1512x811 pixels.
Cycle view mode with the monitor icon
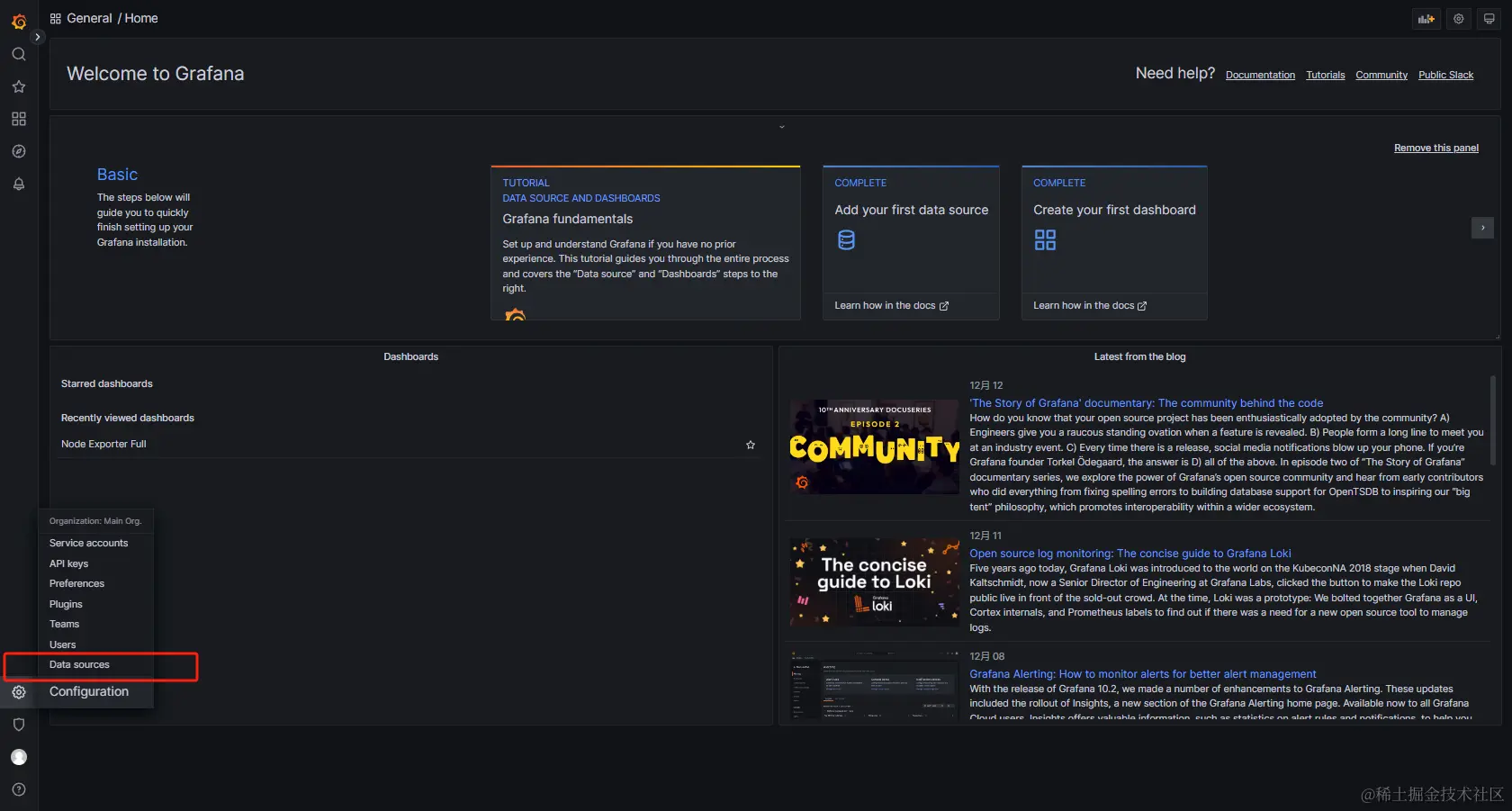[1489, 19]
